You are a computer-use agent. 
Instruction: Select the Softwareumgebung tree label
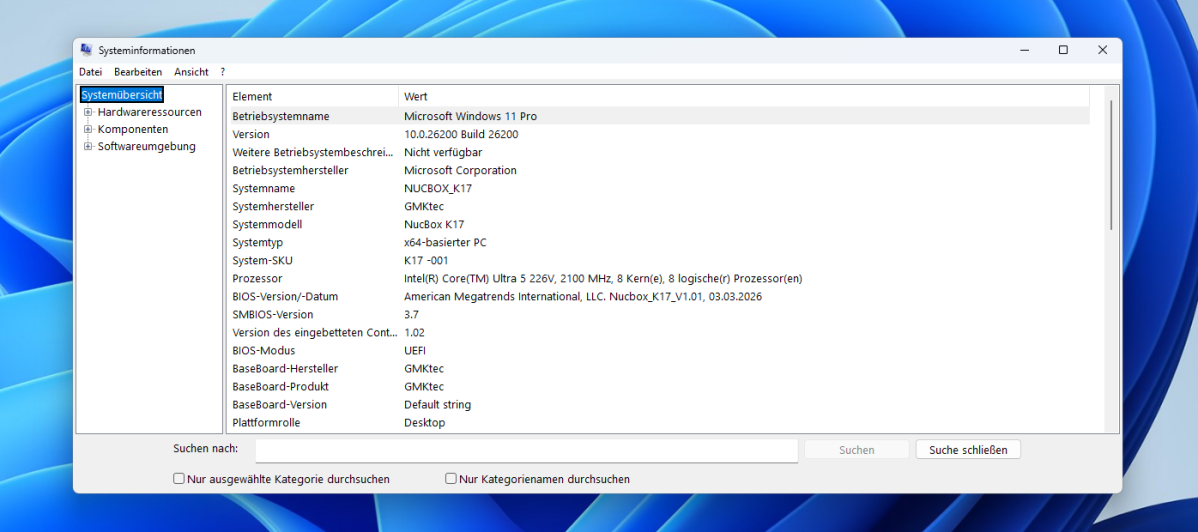click(147, 147)
